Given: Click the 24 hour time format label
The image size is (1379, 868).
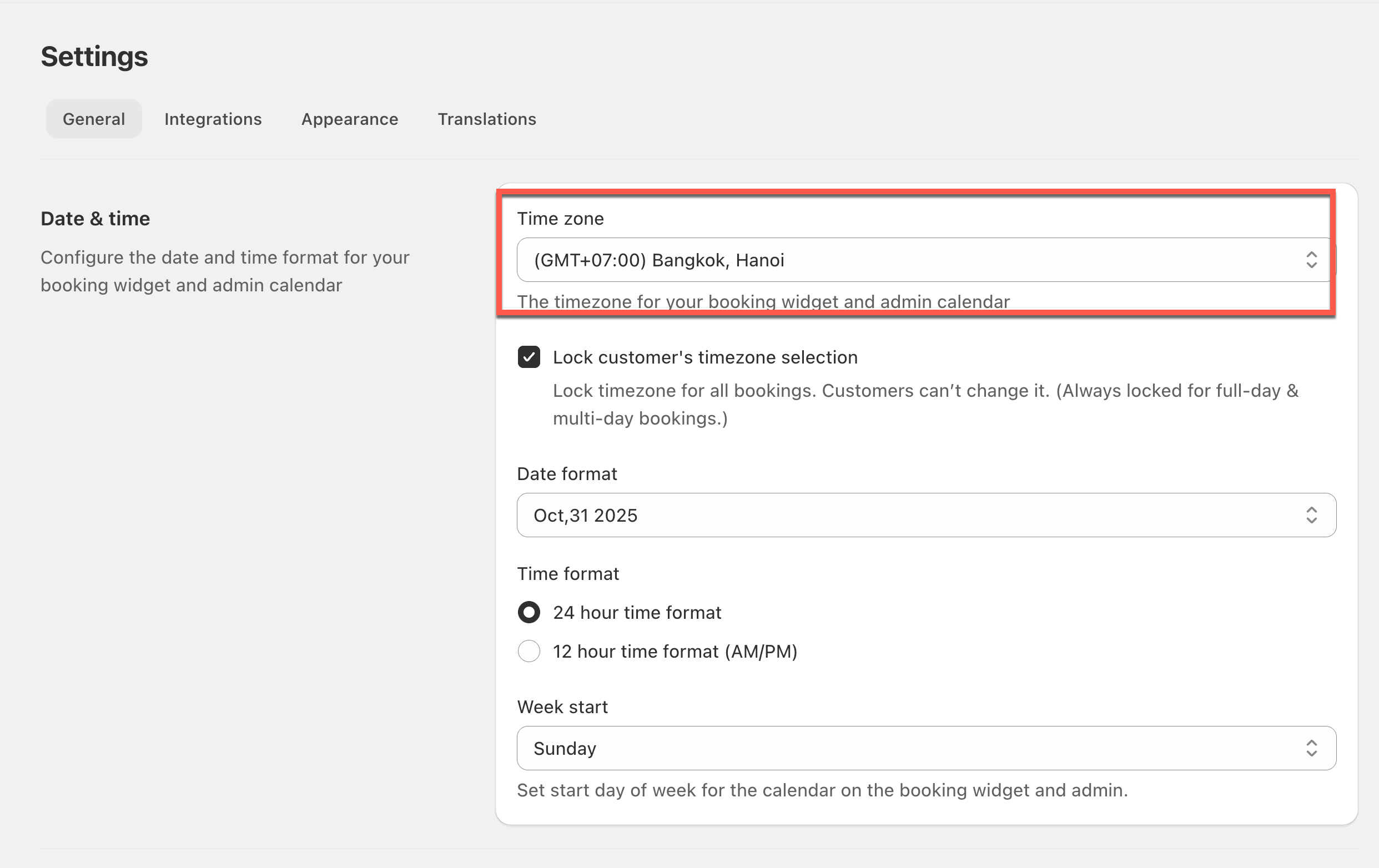Looking at the screenshot, I should 637,613.
